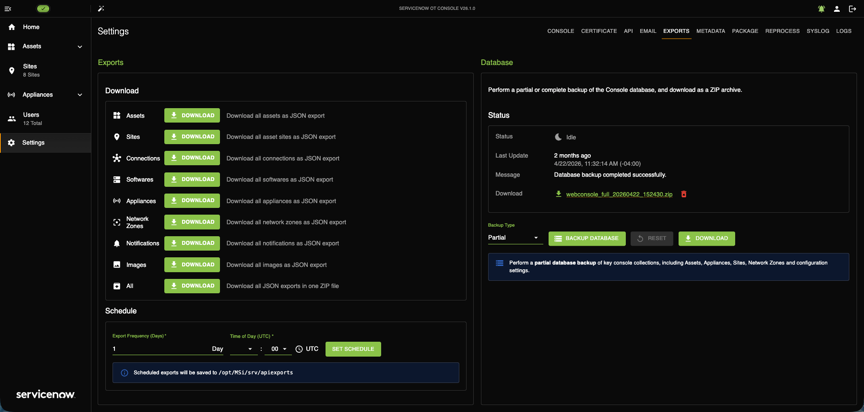
Task: Select Settings in sidebar
Action: tap(46, 143)
